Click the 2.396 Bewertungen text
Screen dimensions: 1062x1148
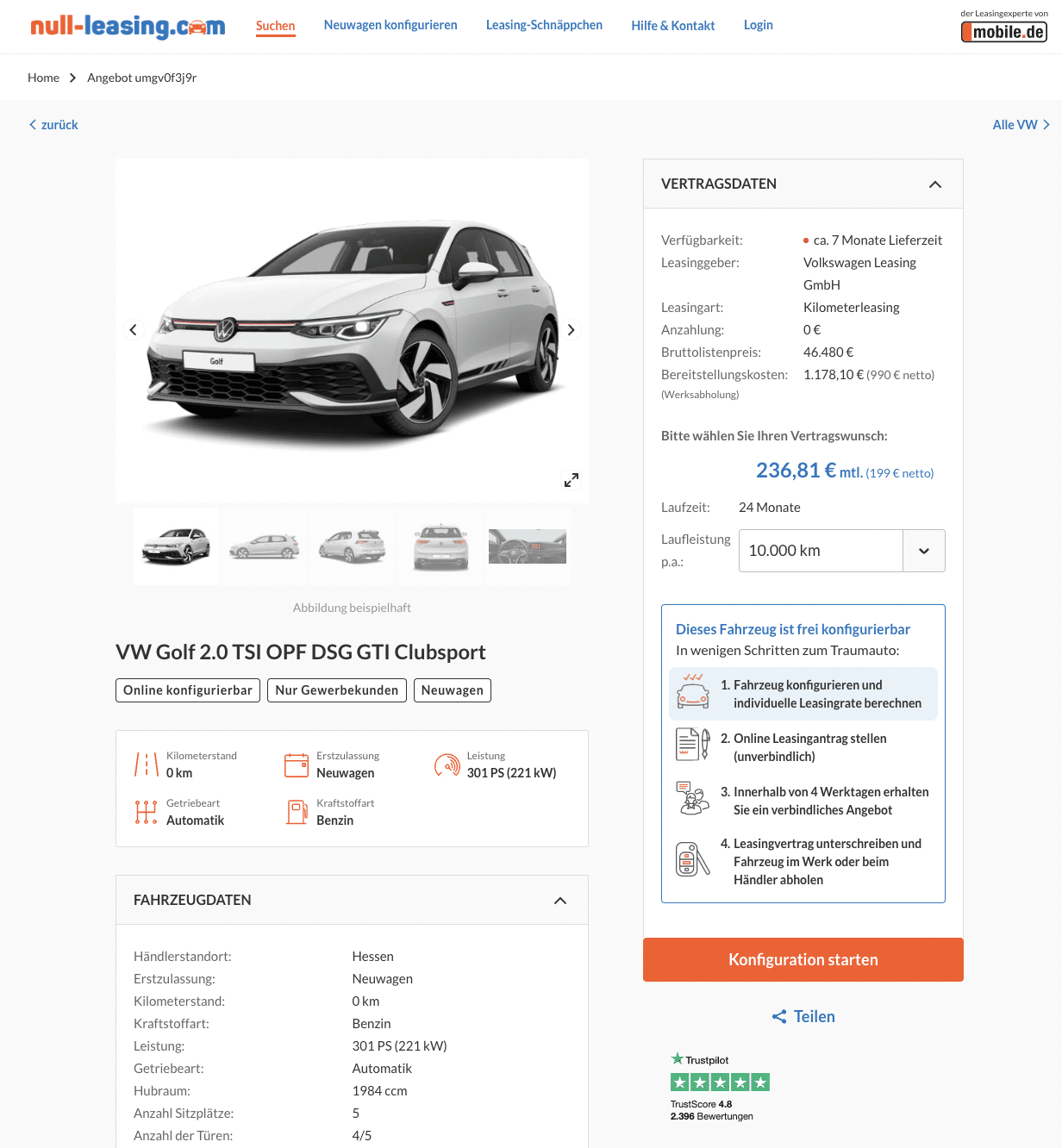[x=712, y=1116]
